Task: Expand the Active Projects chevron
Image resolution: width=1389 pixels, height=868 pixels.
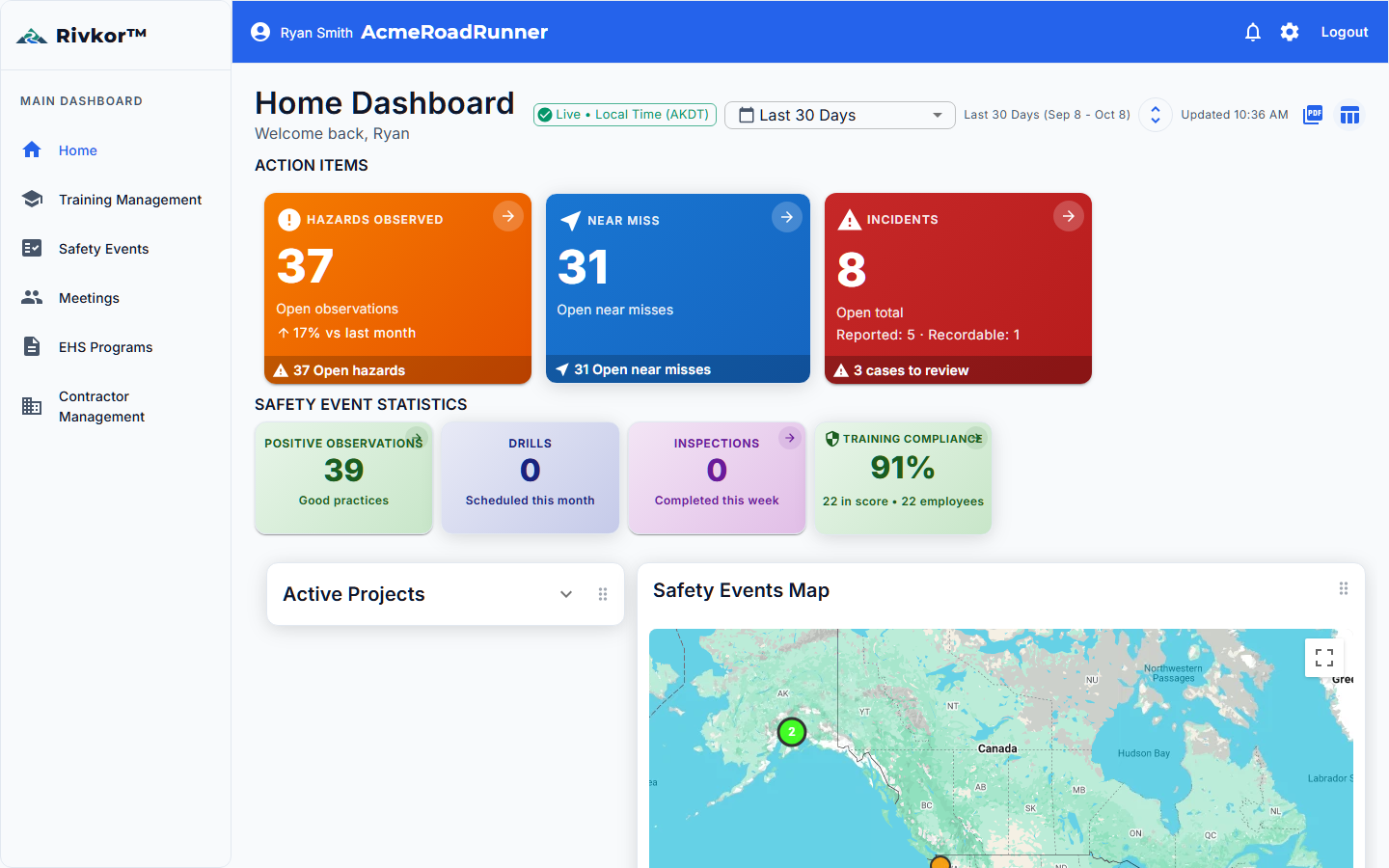Action: click(566, 594)
